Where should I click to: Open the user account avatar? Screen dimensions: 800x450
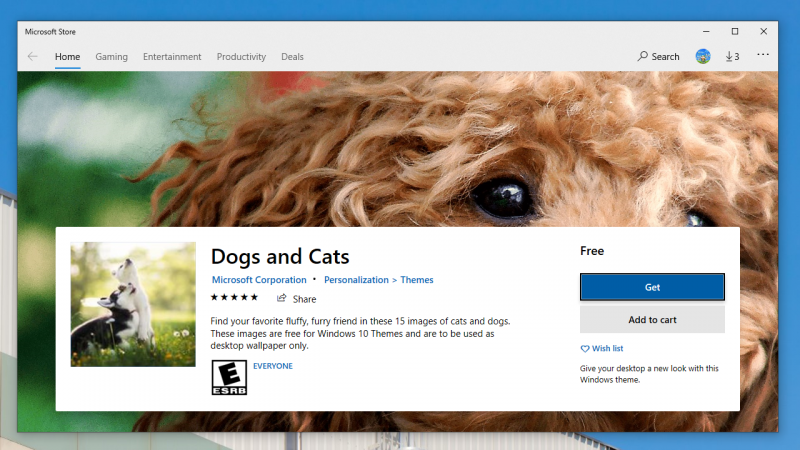pos(703,56)
